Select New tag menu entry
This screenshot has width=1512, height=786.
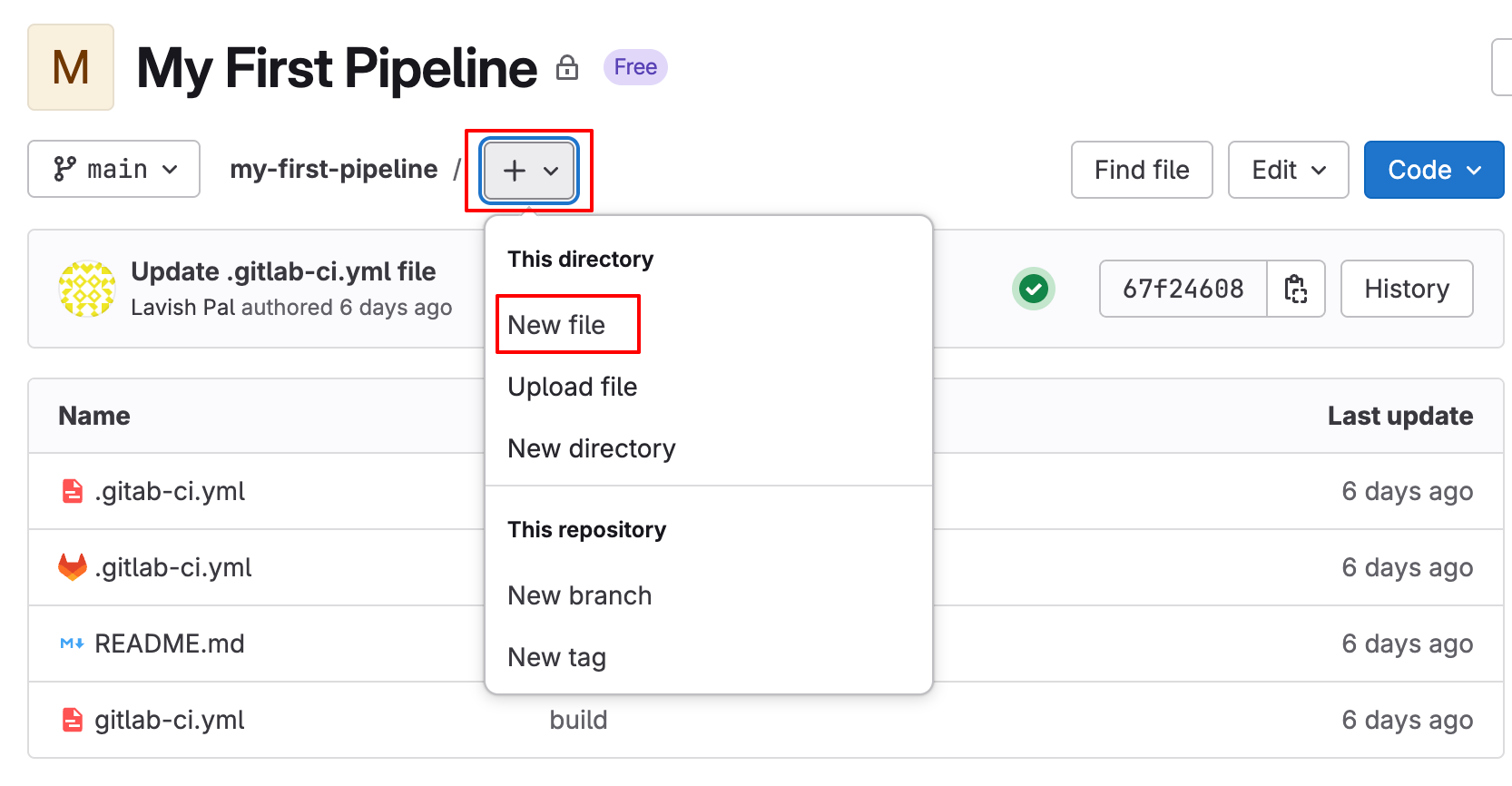(557, 657)
